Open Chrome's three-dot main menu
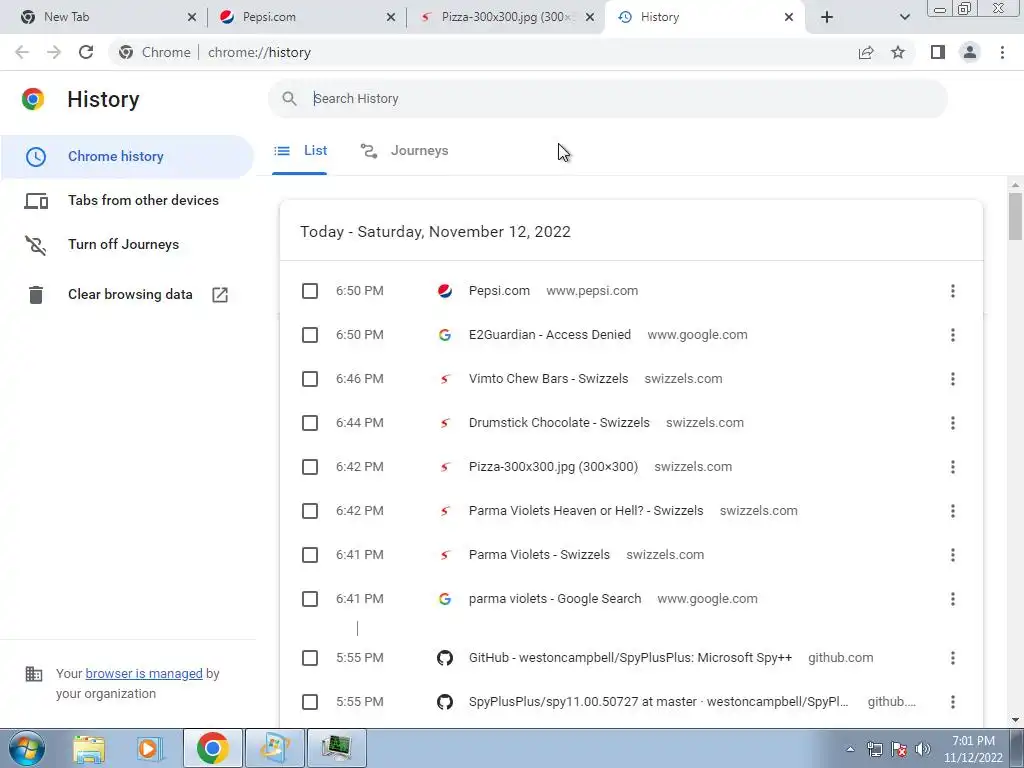Screen dimensions: 1024x768 1002,52
